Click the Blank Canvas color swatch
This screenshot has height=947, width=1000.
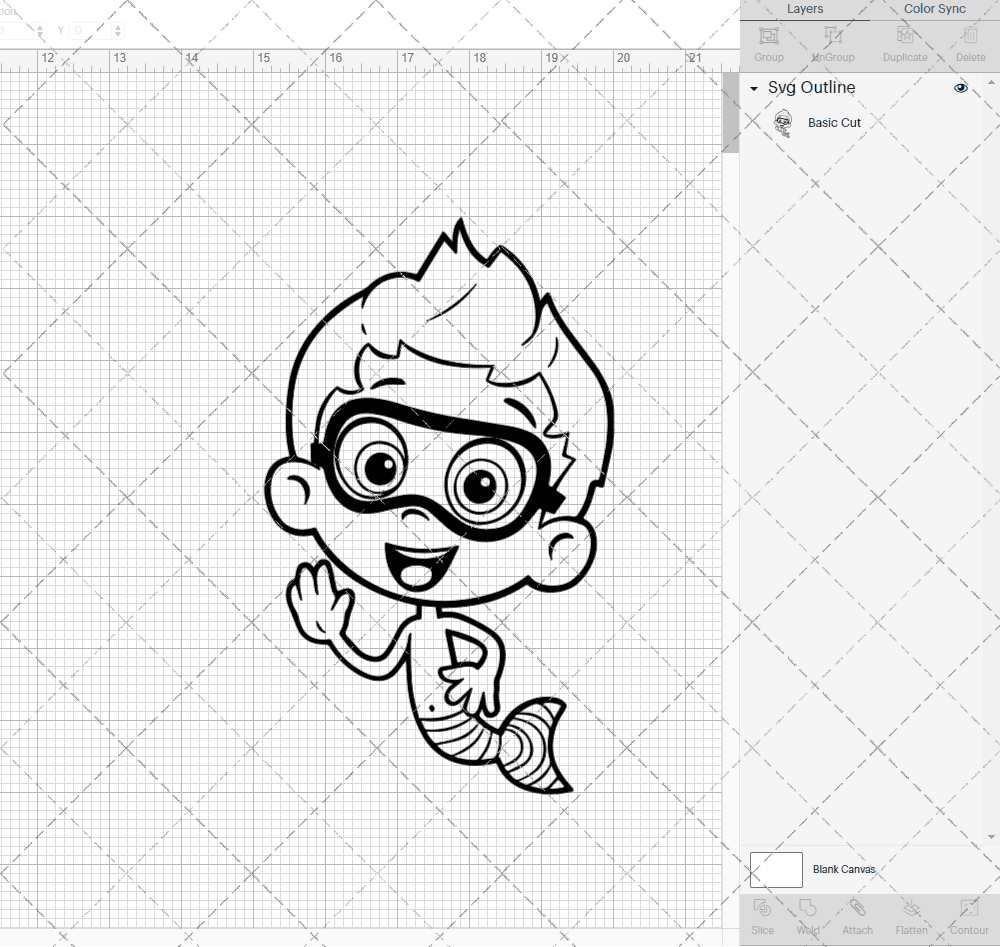point(776,869)
